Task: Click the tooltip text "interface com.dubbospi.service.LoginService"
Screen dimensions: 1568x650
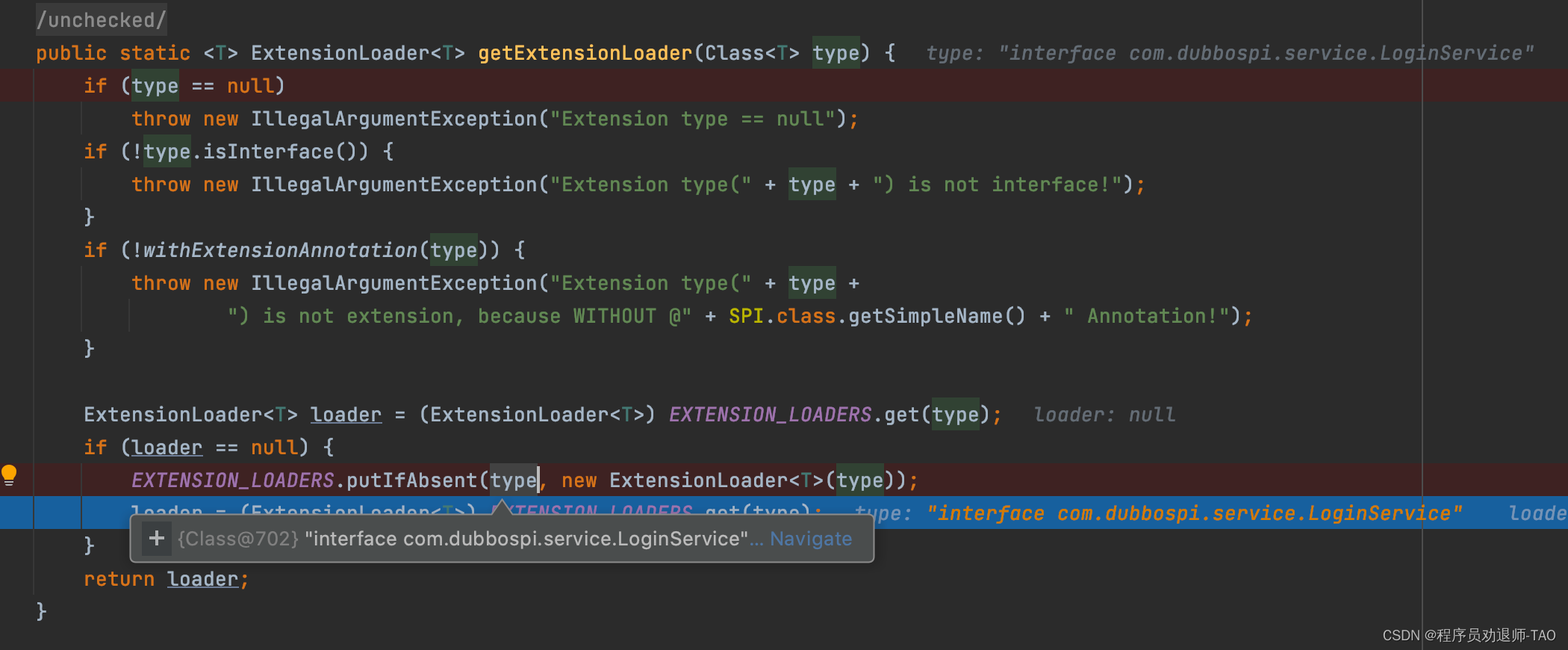Action: pos(526,539)
